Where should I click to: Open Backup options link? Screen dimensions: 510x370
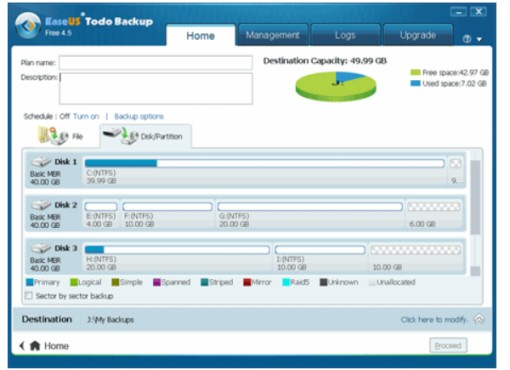(139, 116)
